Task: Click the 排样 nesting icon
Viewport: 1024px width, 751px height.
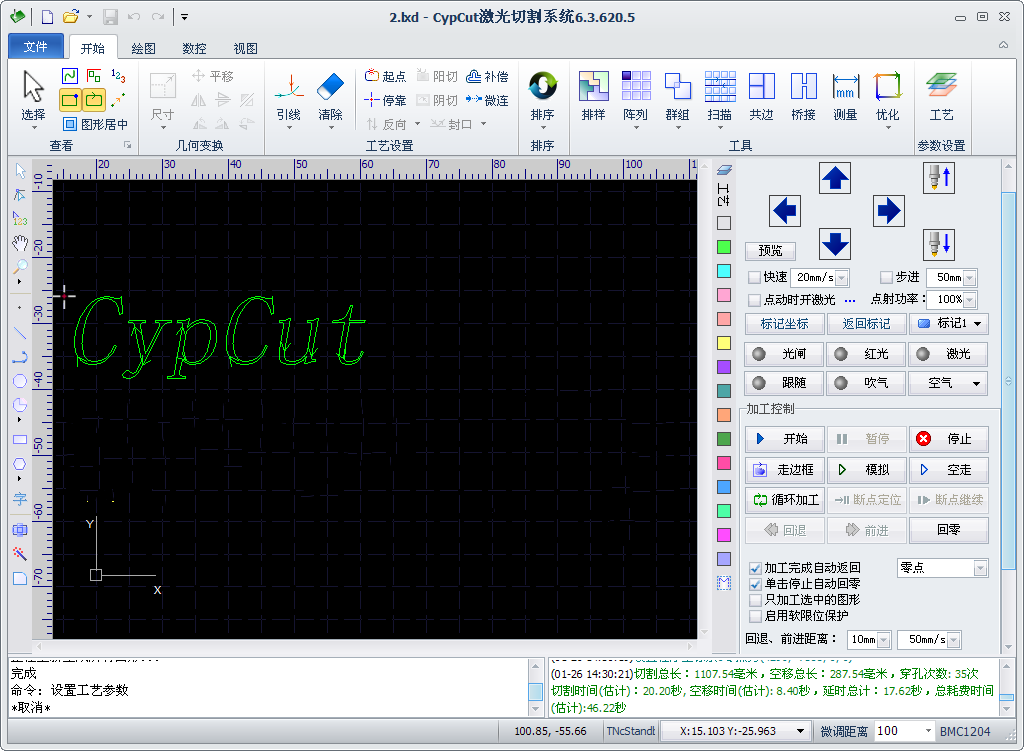Action: click(x=593, y=88)
